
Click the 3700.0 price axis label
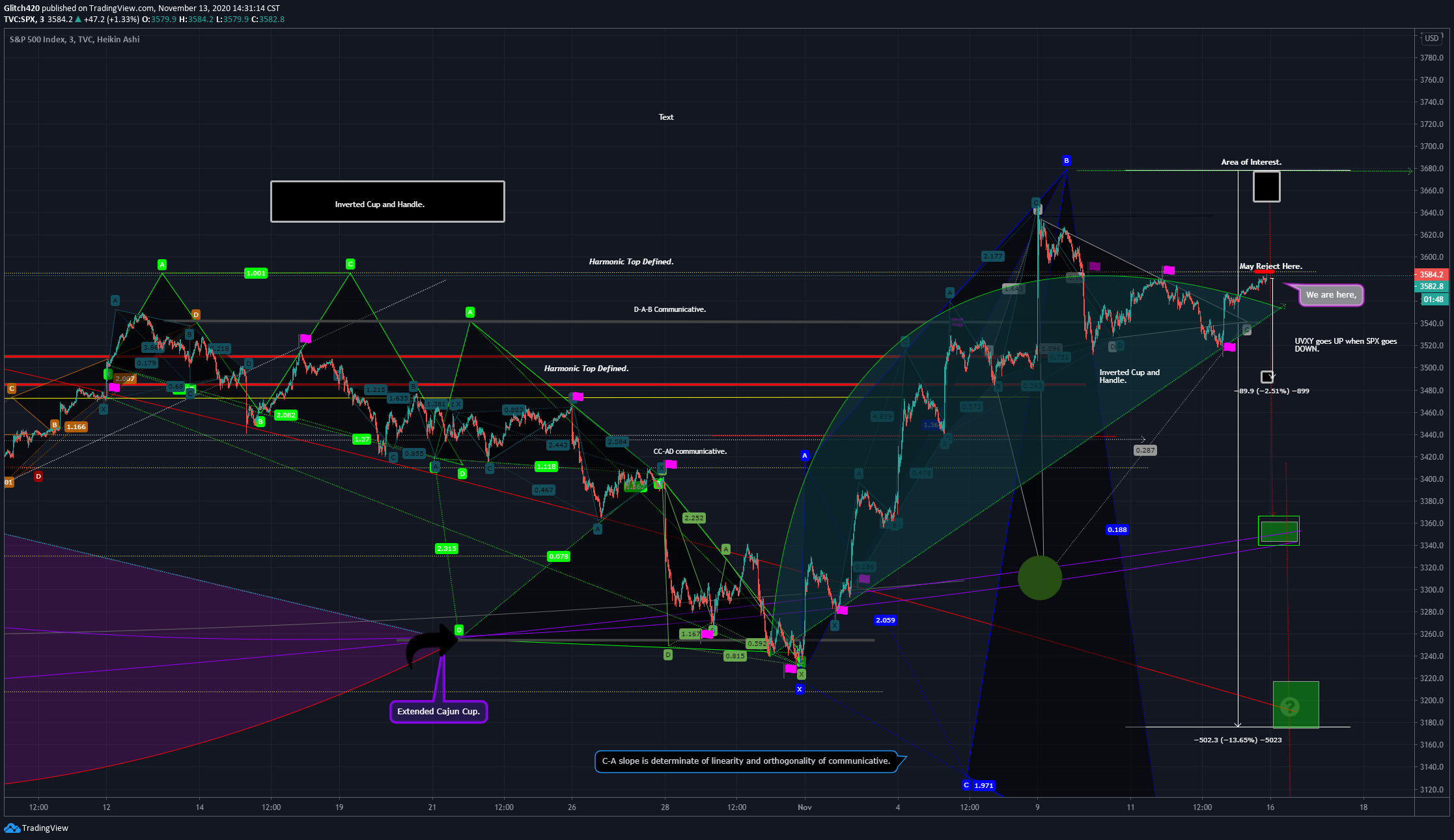[x=1432, y=147]
